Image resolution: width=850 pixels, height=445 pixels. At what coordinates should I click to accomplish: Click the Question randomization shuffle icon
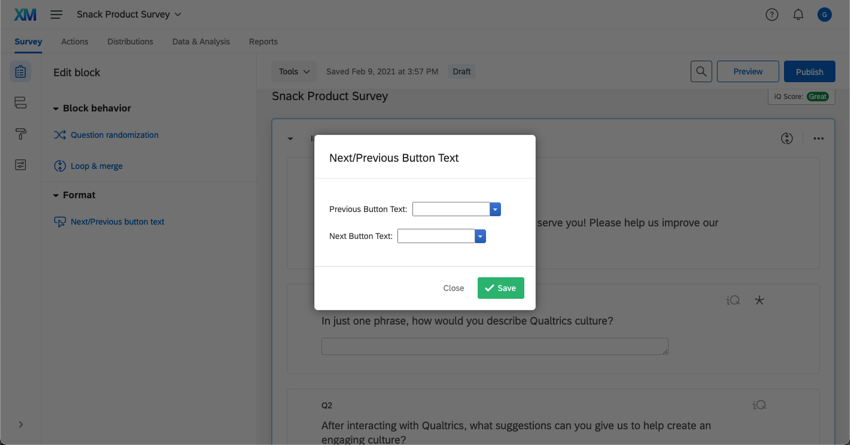60,135
